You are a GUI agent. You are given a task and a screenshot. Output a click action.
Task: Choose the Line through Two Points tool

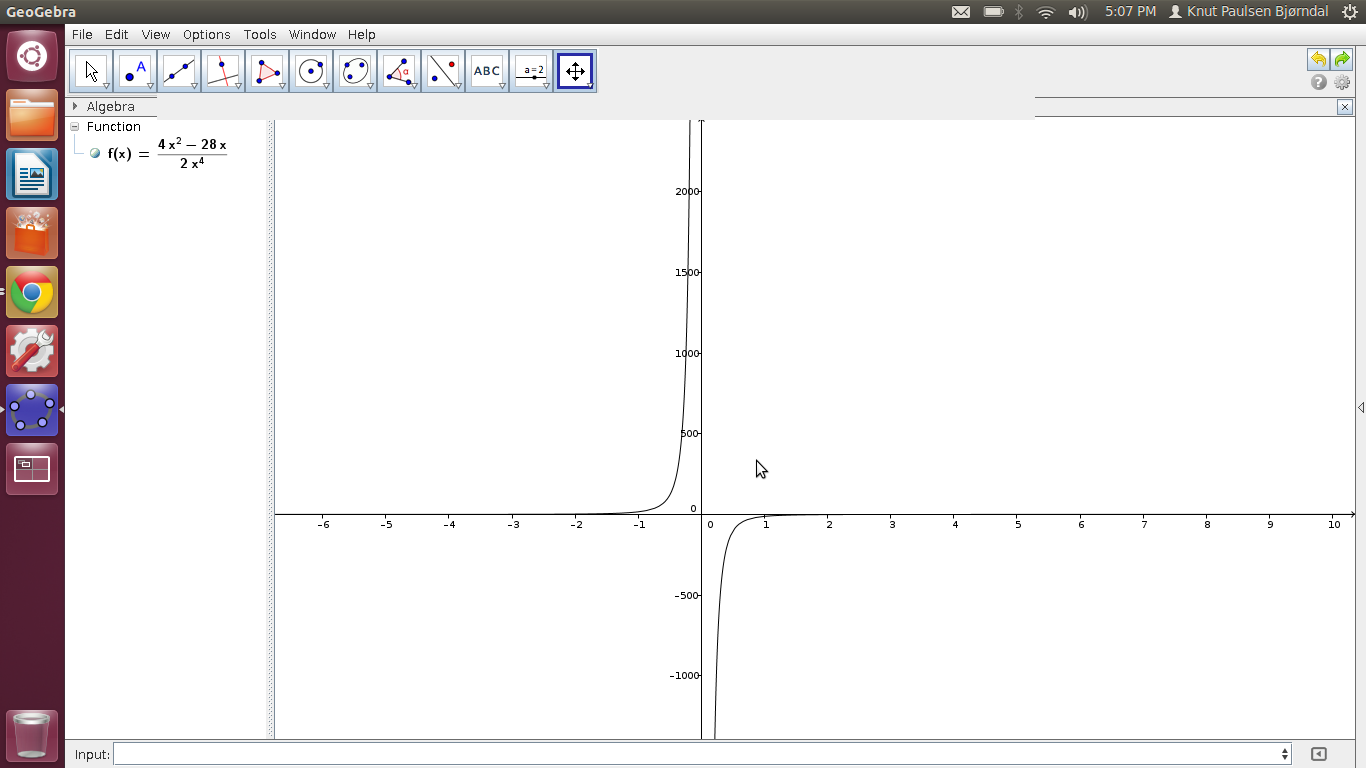[x=179, y=71]
